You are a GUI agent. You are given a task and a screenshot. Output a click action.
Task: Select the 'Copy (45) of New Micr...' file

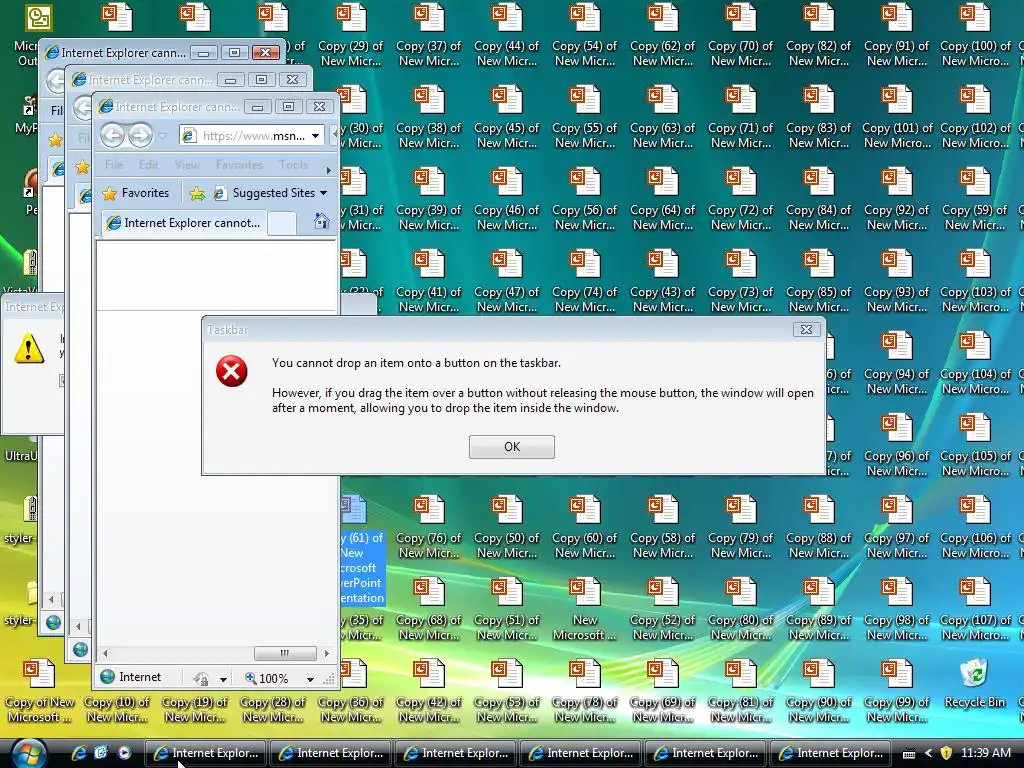(x=507, y=118)
